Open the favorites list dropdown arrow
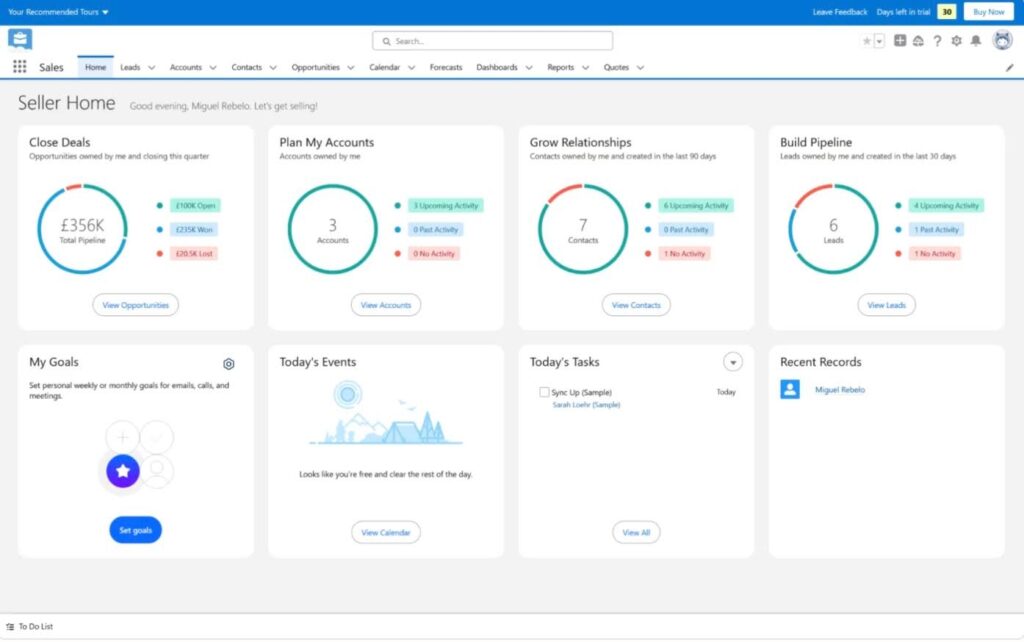The image size is (1024, 642). coord(880,41)
